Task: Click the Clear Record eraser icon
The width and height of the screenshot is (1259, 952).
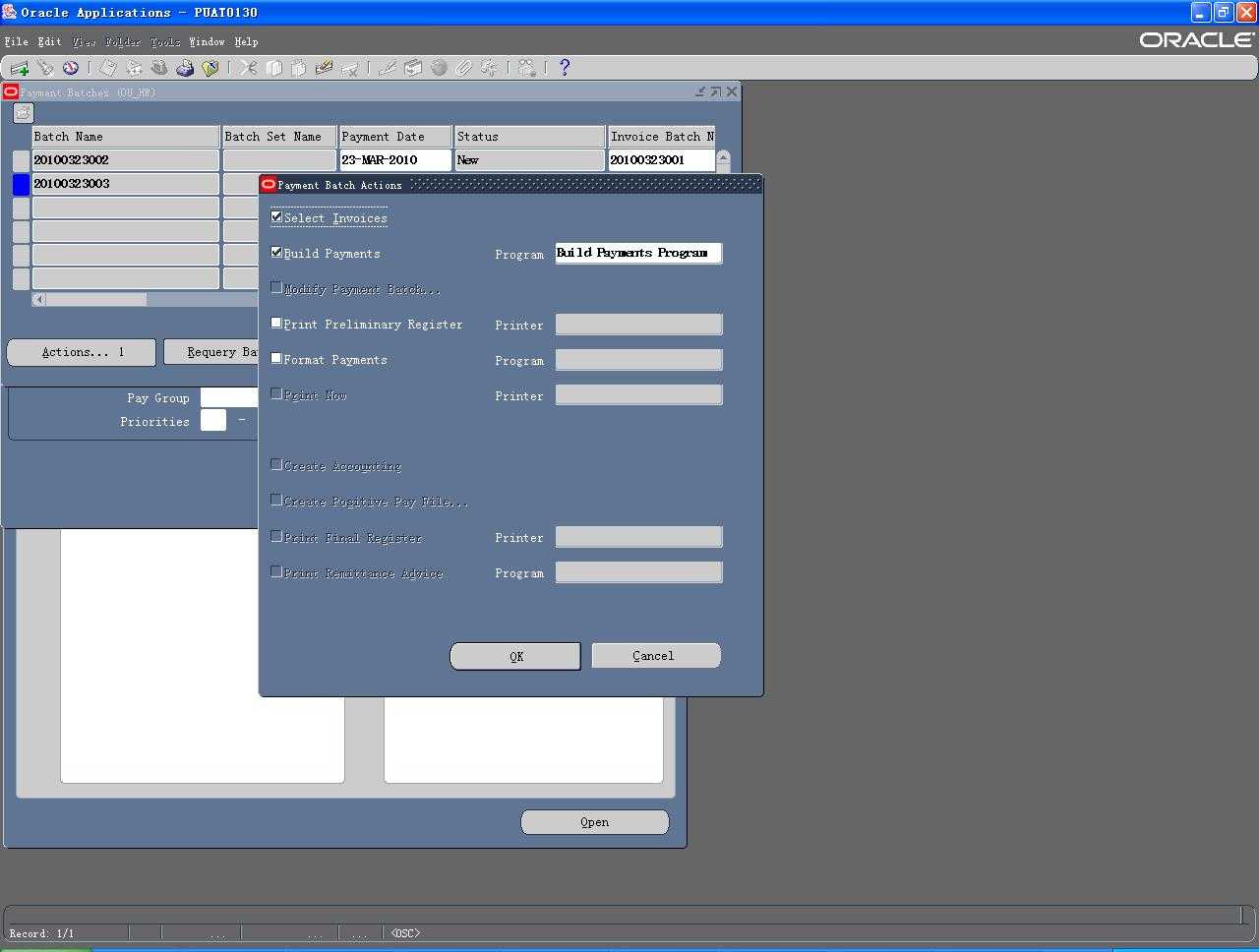Action: [324, 68]
